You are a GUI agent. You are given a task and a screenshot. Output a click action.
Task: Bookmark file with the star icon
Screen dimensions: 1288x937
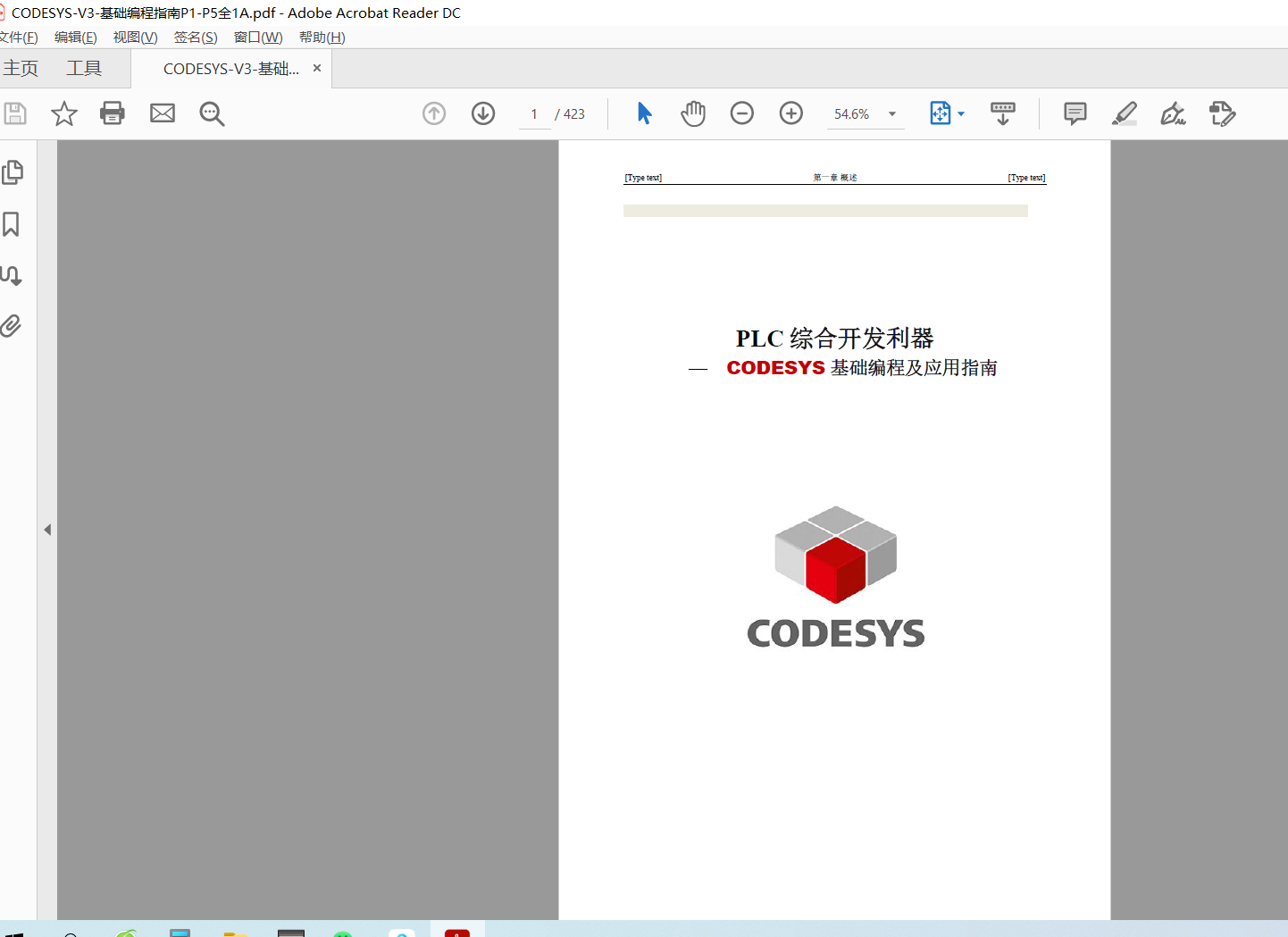(63, 113)
